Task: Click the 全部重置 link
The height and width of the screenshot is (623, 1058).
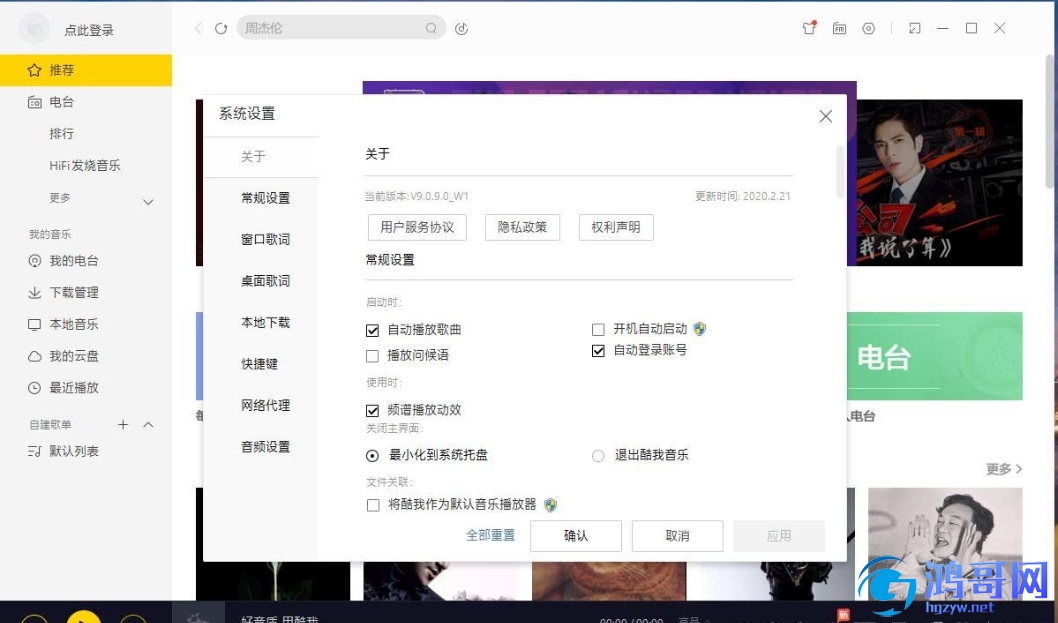Action: 491,535
